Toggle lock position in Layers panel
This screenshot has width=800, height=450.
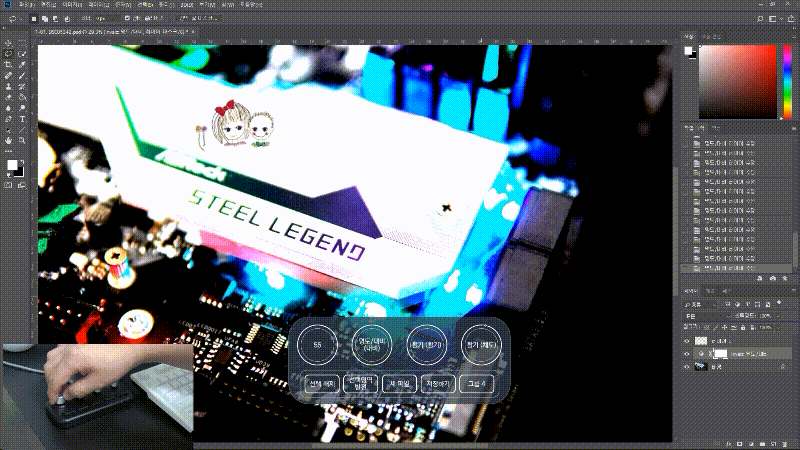pyautogui.click(x=725, y=328)
